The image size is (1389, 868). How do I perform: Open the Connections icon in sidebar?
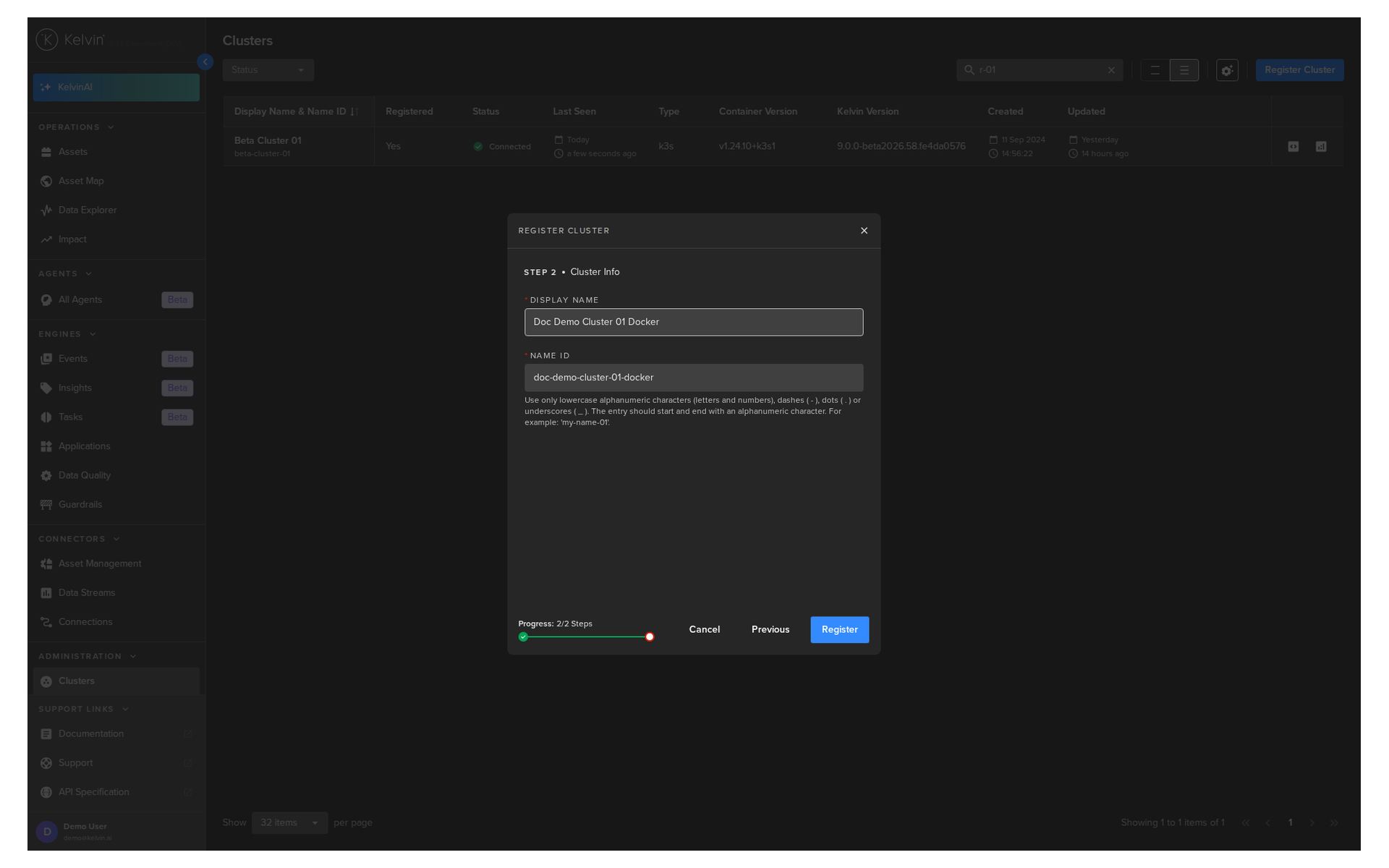click(x=46, y=622)
